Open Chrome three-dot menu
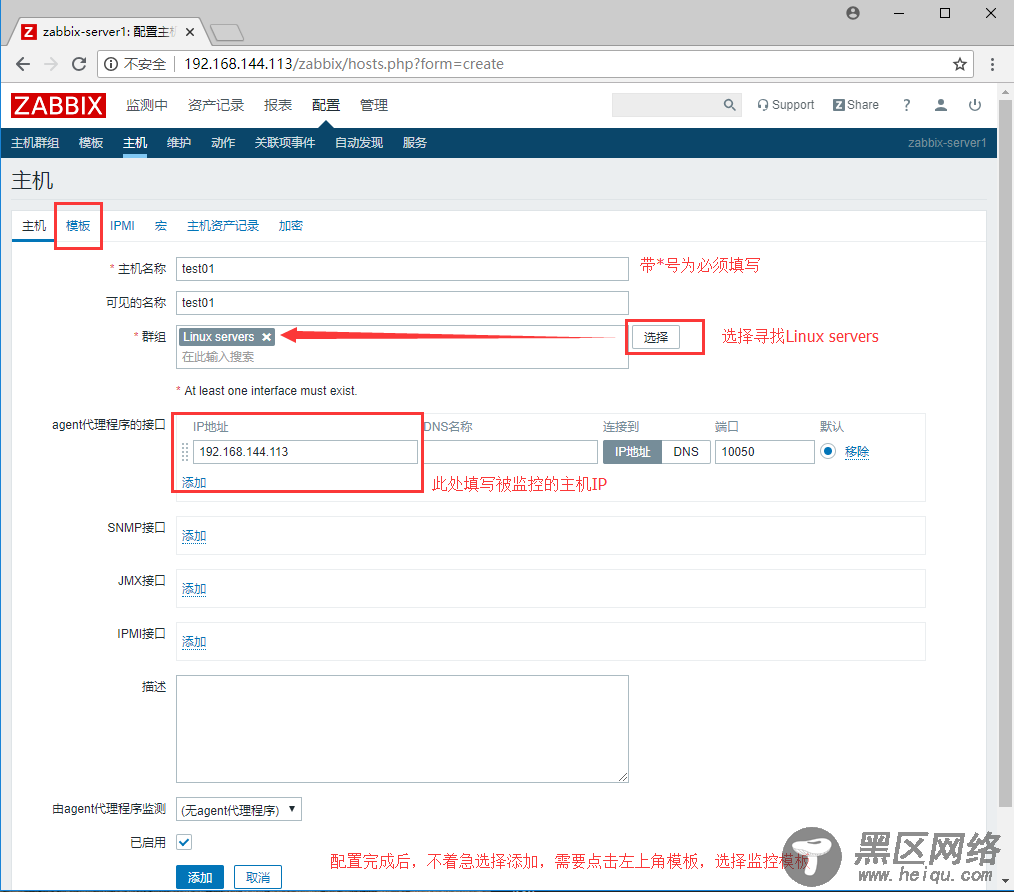The image size is (1014, 892). click(x=992, y=64)
